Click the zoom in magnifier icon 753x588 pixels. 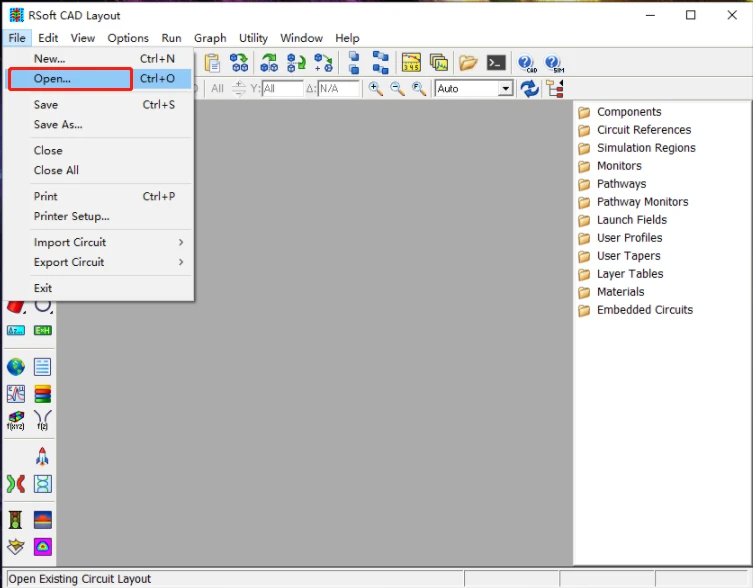tap(375, 89)
